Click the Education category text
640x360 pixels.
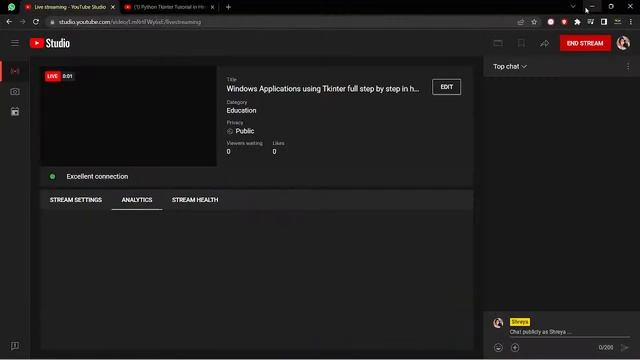241,110
